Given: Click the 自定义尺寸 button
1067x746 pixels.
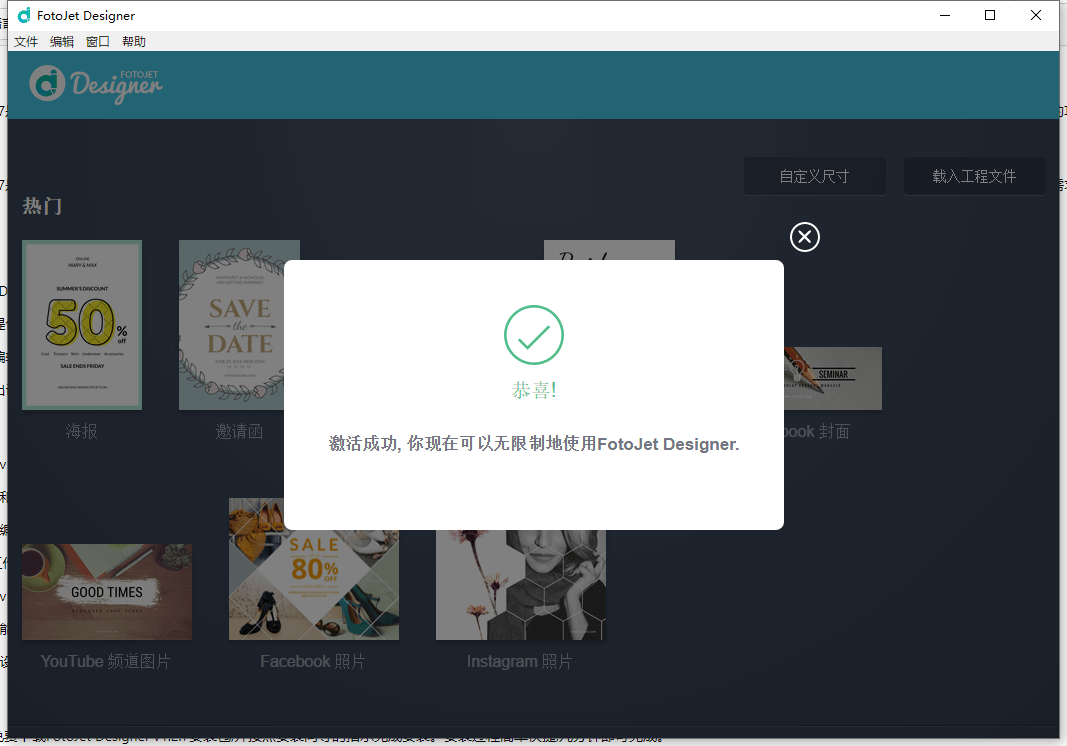Looking at the screenshot, I should 815,176.
